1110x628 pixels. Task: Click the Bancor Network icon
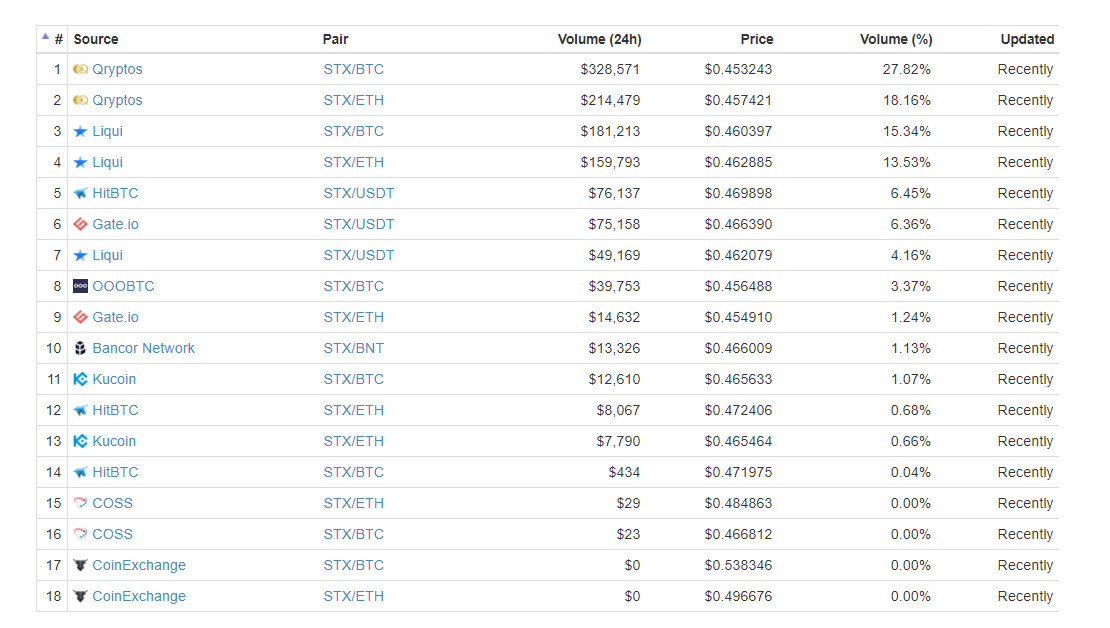tap(80, 348)
